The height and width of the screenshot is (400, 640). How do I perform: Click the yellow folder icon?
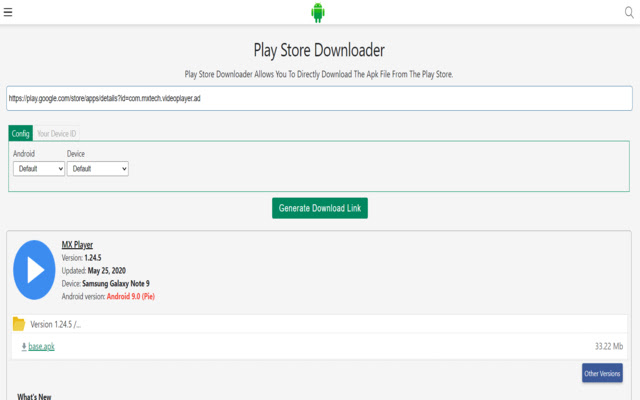(19, 324)
